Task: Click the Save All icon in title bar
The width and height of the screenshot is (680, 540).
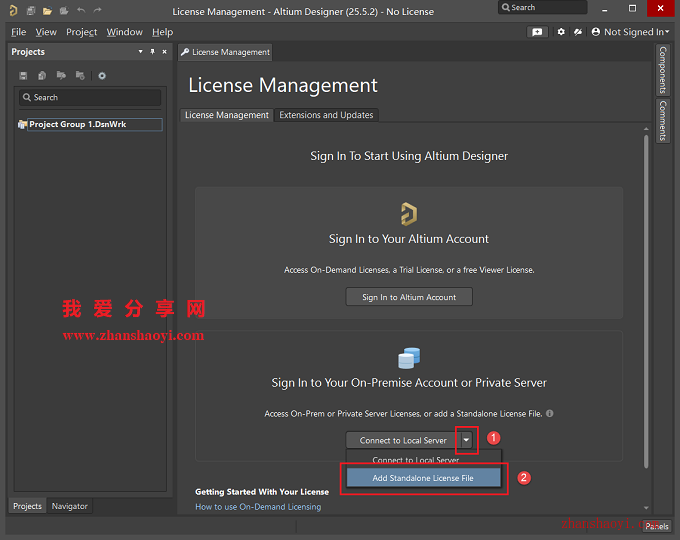Action: [x=31, y=10]
